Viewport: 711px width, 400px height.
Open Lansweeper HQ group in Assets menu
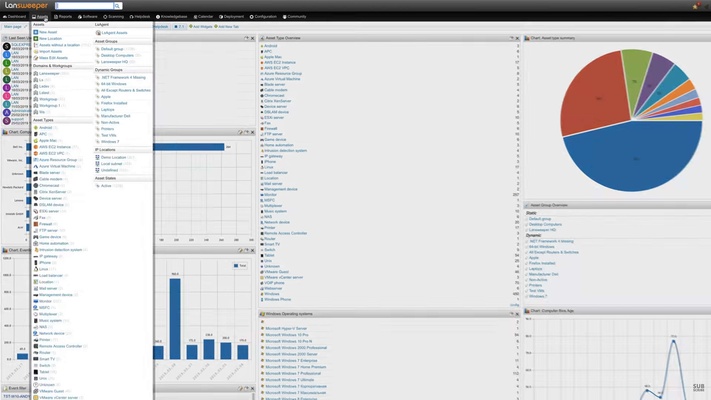[115, 62]
